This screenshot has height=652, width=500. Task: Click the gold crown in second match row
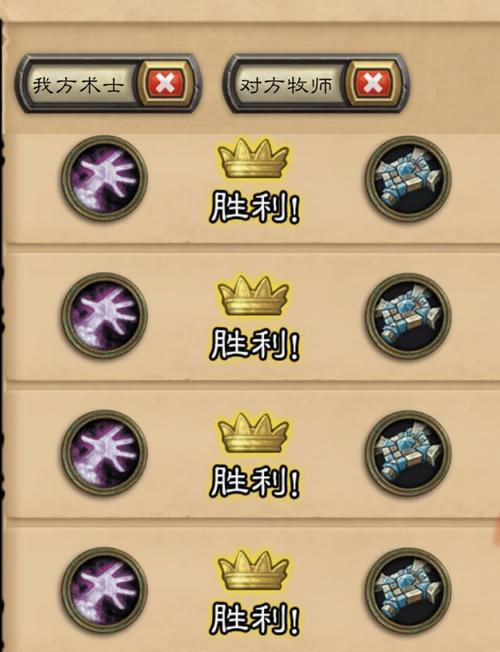253,296
